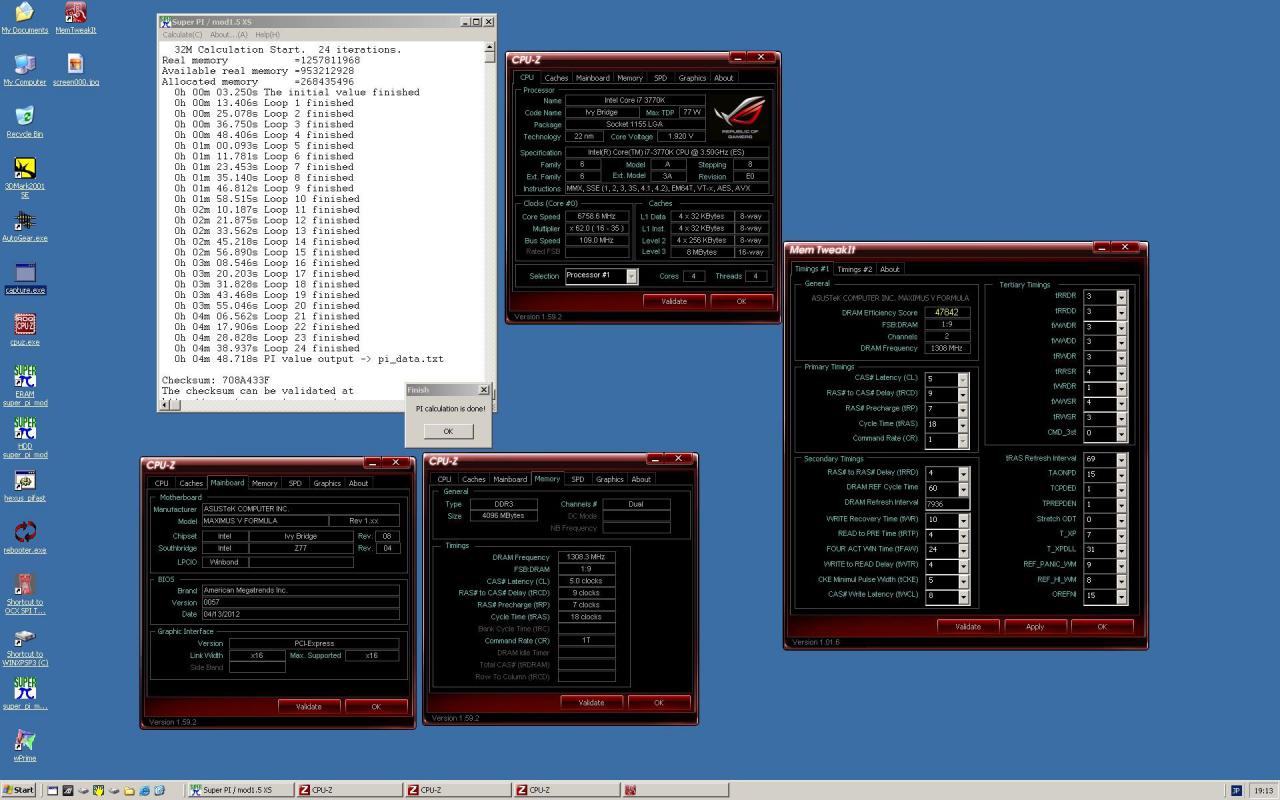
Task: Select the ERAM super_pi_mod icon
Action: click(x=24, y=385)
